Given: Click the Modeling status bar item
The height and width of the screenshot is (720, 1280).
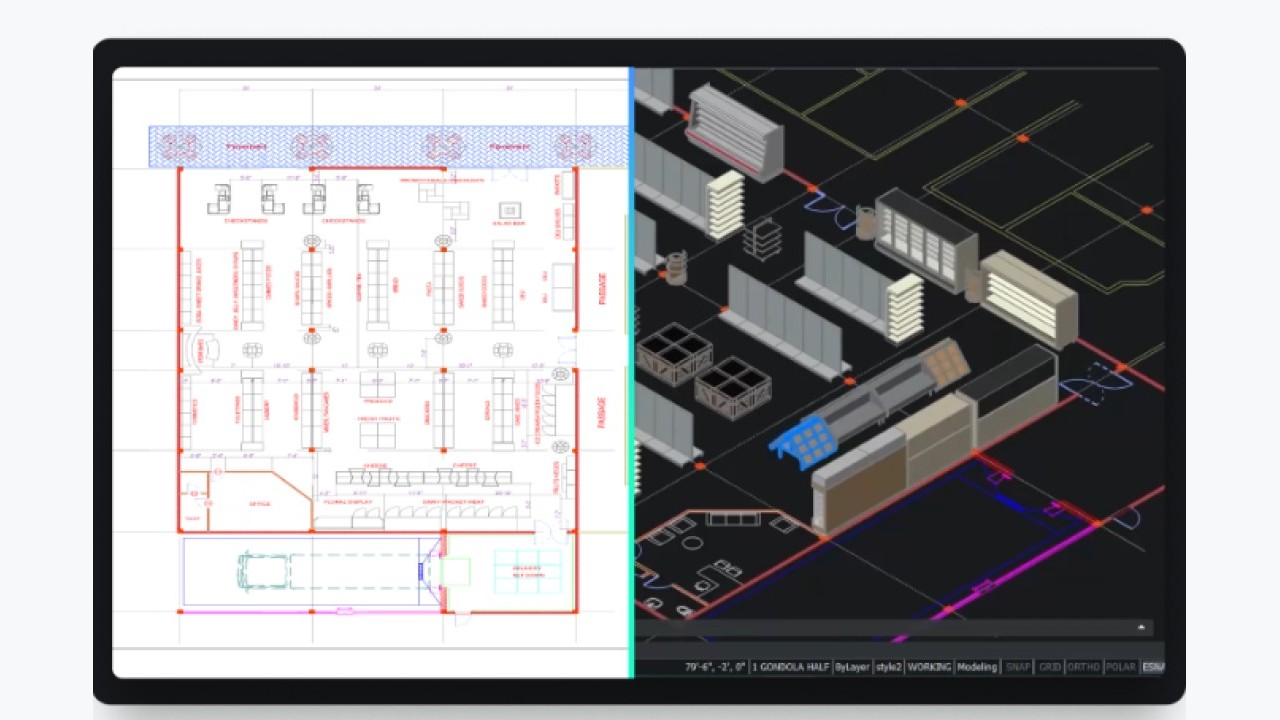Looking at the screenshot, I should coord(976,666).
